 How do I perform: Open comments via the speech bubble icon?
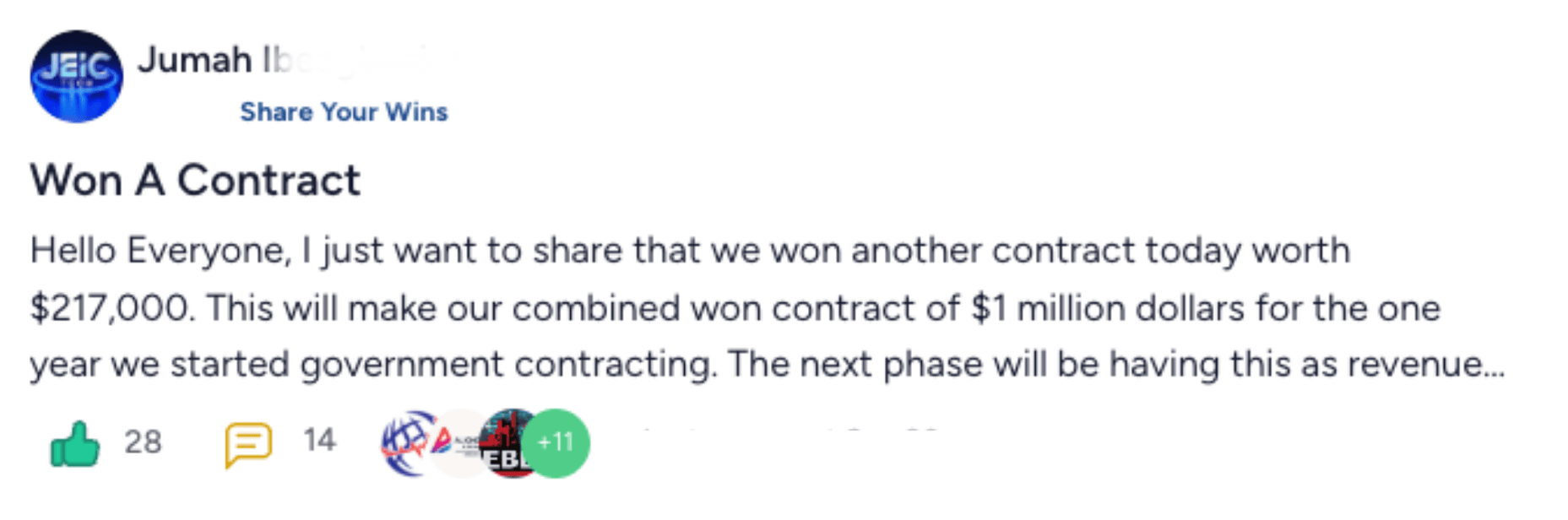point(247,443)
